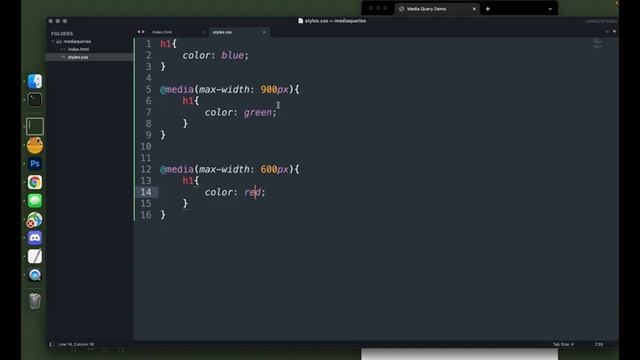Click the UNREGISTERED label in title bar
This screenshot has width=640, height=360.
[x=601, y=21]
